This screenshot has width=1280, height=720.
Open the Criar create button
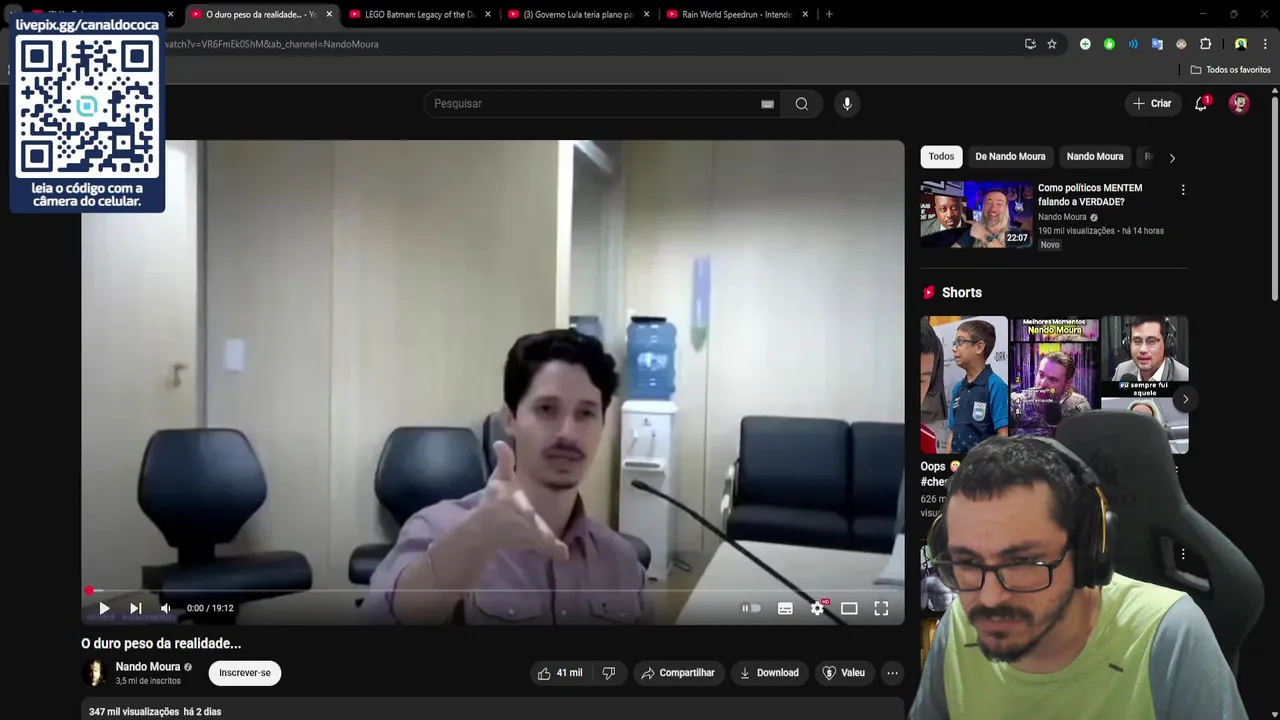click(1152, 104)
